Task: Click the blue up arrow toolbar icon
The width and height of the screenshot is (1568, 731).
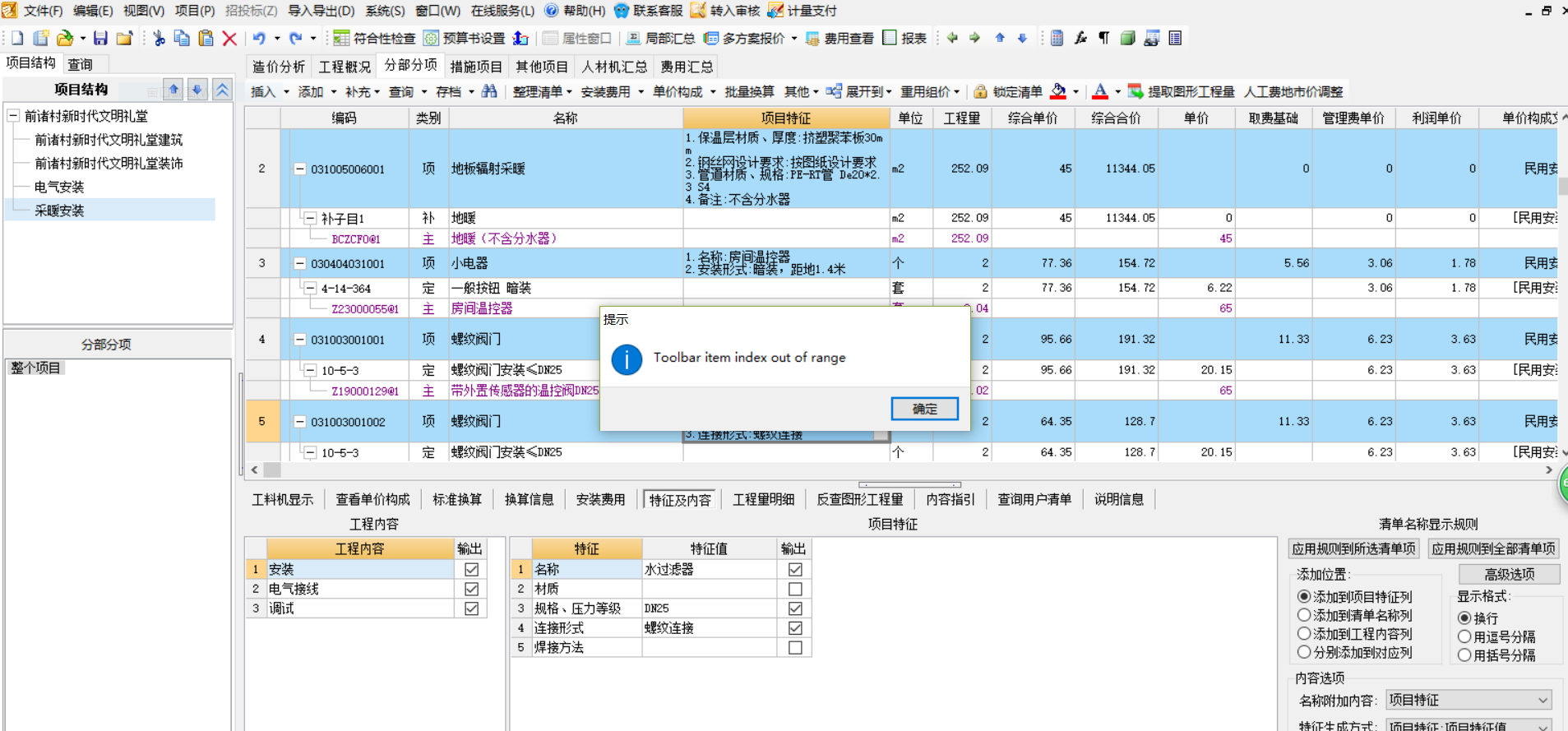Action: [x=1000, y=38]
